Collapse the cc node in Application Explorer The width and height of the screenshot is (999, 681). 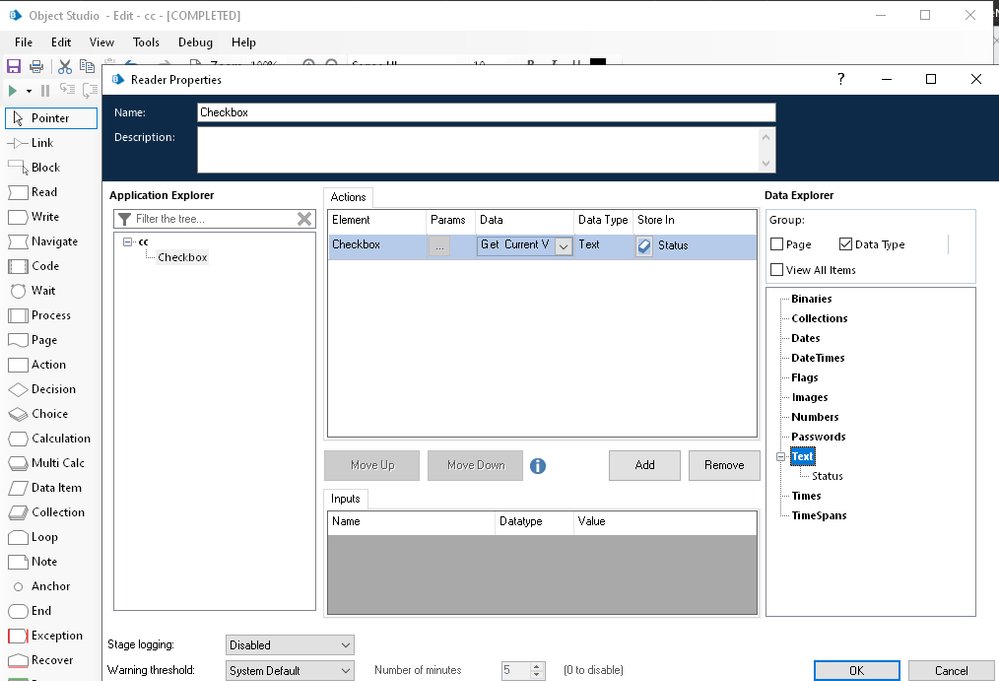(127, 242)
